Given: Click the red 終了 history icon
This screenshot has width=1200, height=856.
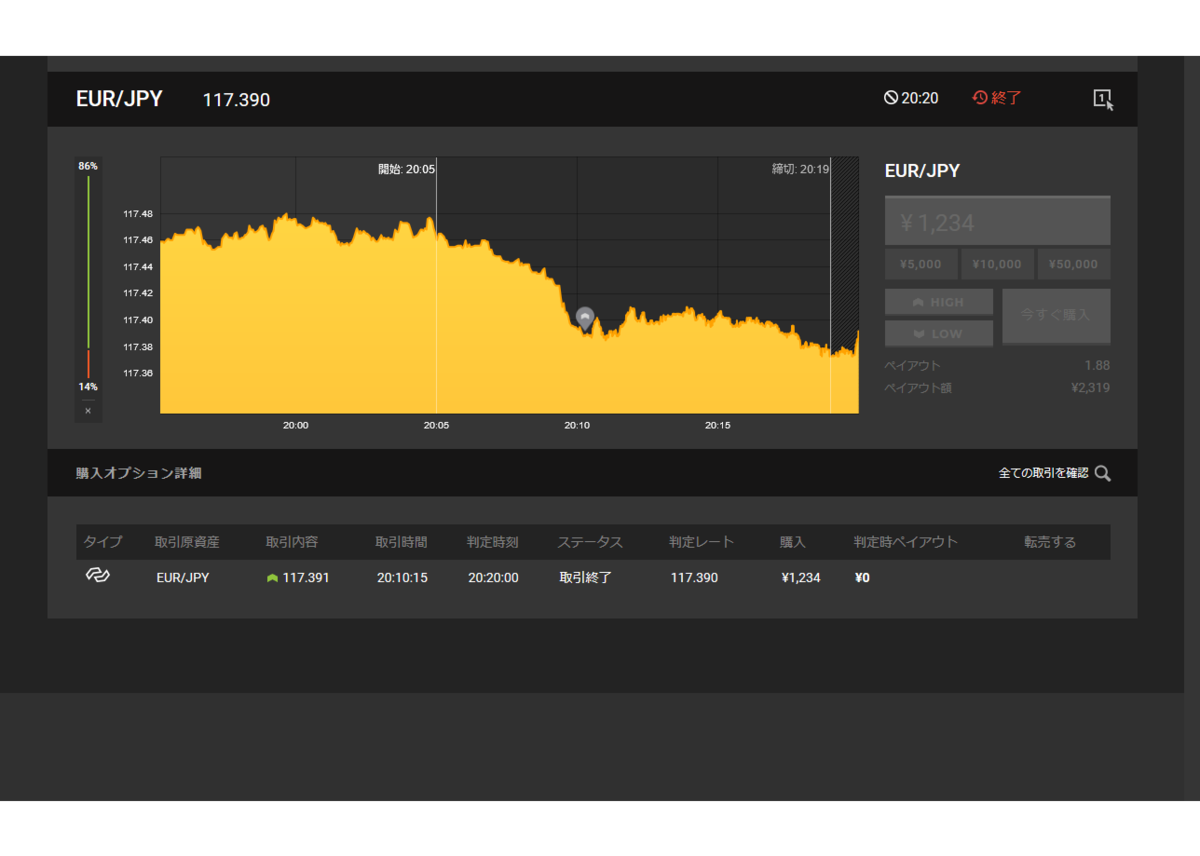Looking at the screenshot, I should [x=980, y=98].
